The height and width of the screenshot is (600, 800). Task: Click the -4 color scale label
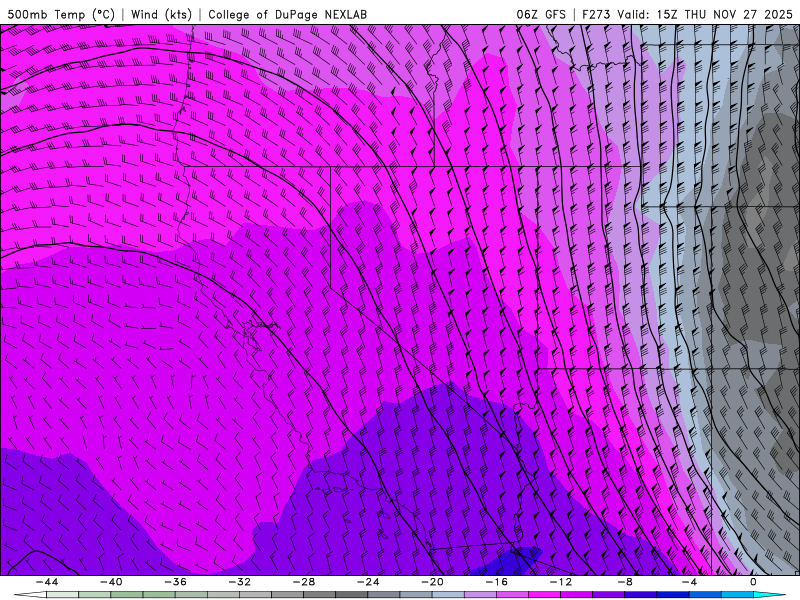(689, 582)
